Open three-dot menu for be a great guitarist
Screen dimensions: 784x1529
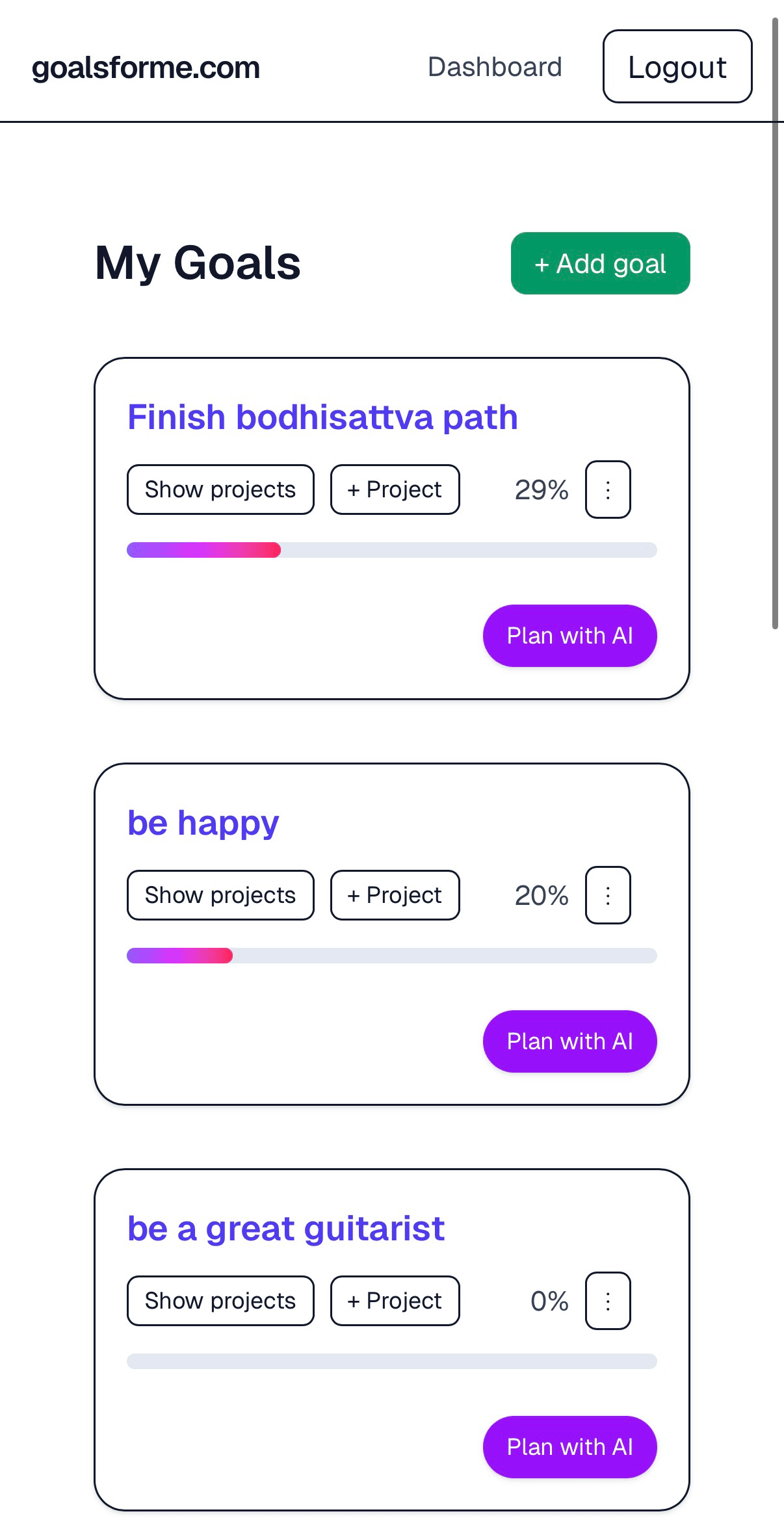[x=608, y=1301]
